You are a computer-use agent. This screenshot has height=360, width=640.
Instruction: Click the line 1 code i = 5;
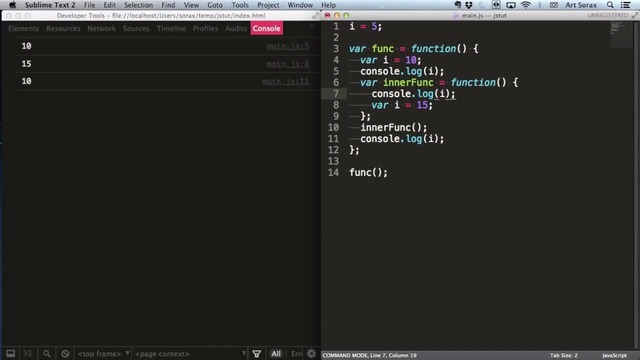366,27
